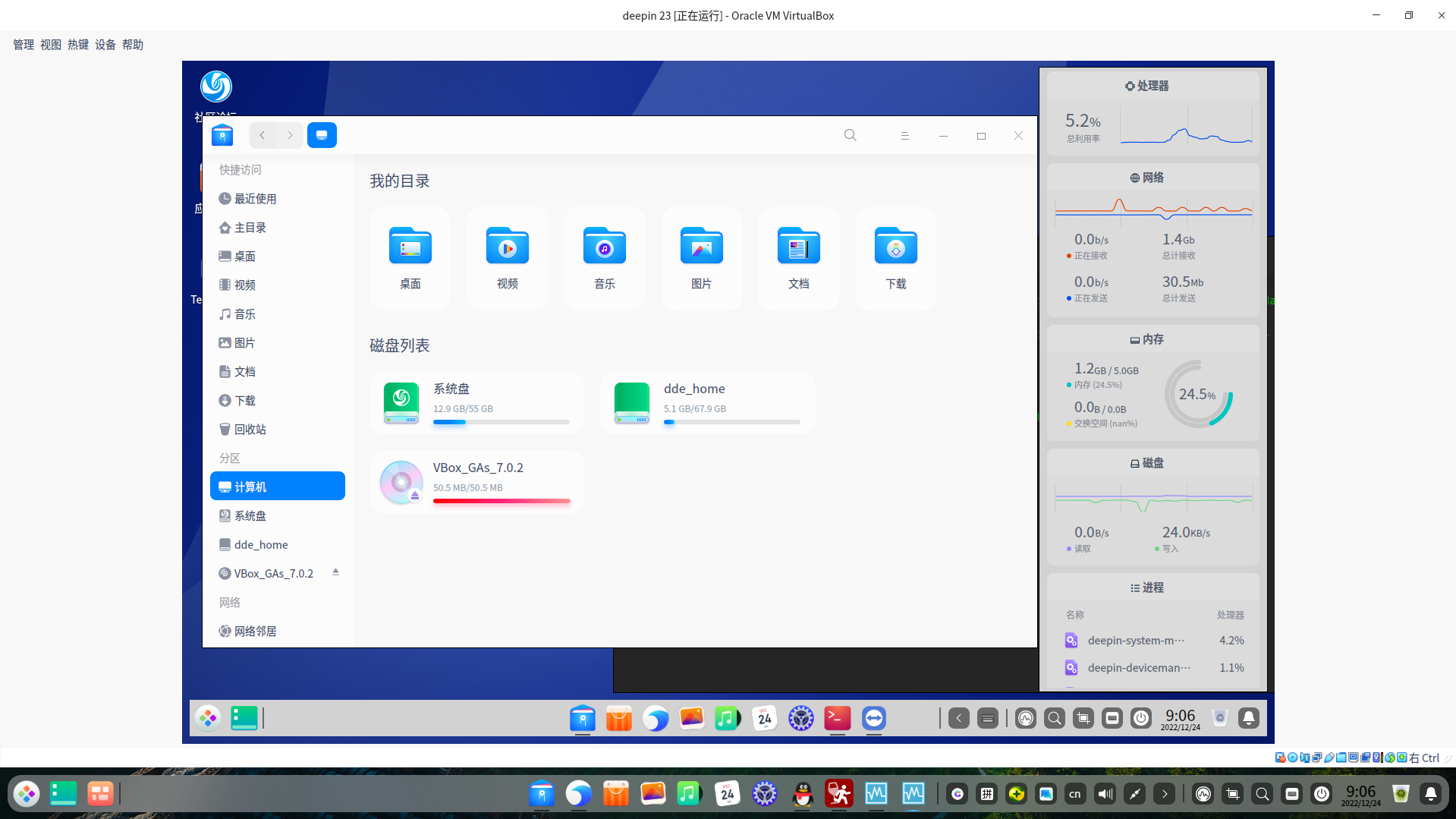Open the trash in the guest dock
The height and width of the screenshot is (819, 1456).
pos(1220,718)
